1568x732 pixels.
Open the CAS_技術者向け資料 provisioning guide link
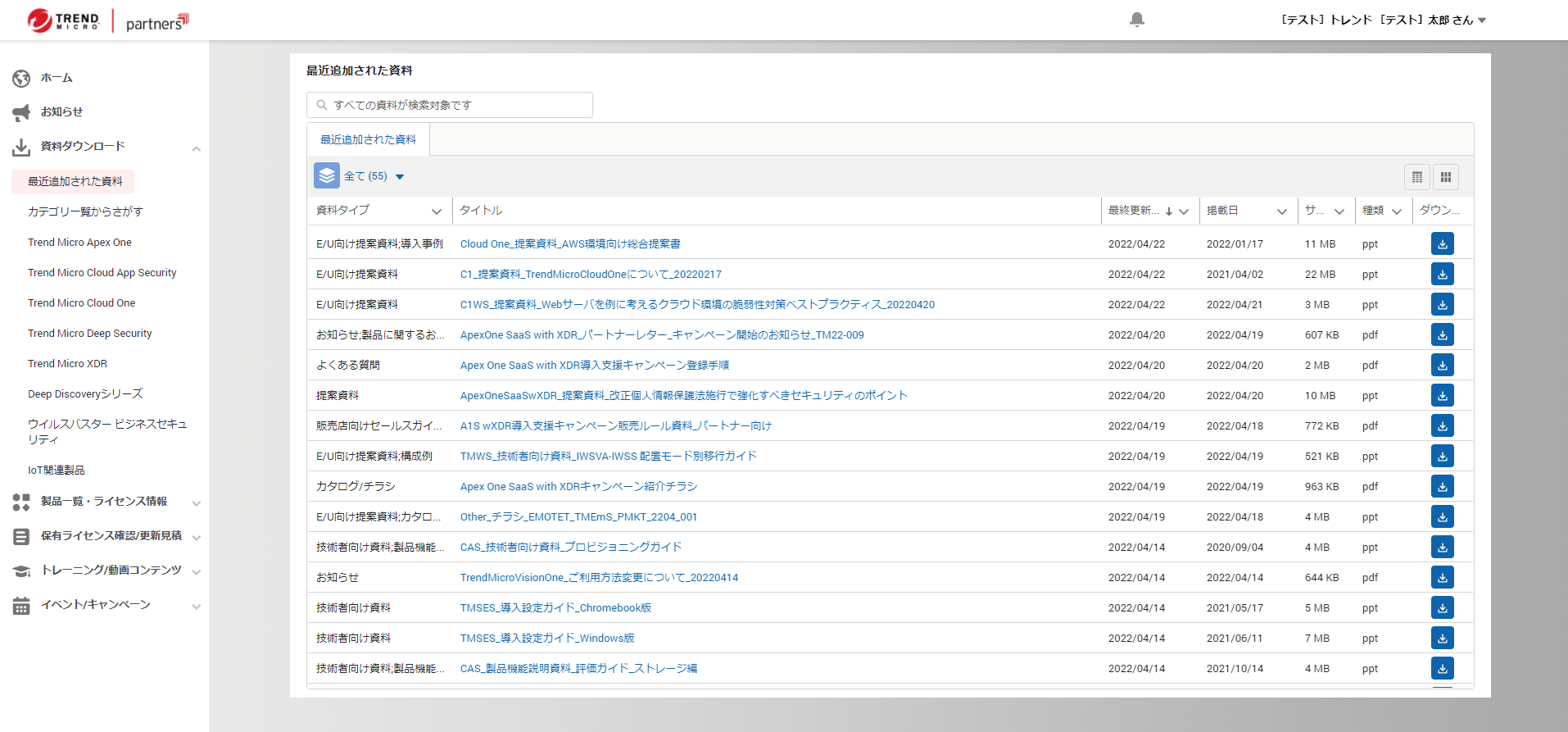(x=570, y=548)
